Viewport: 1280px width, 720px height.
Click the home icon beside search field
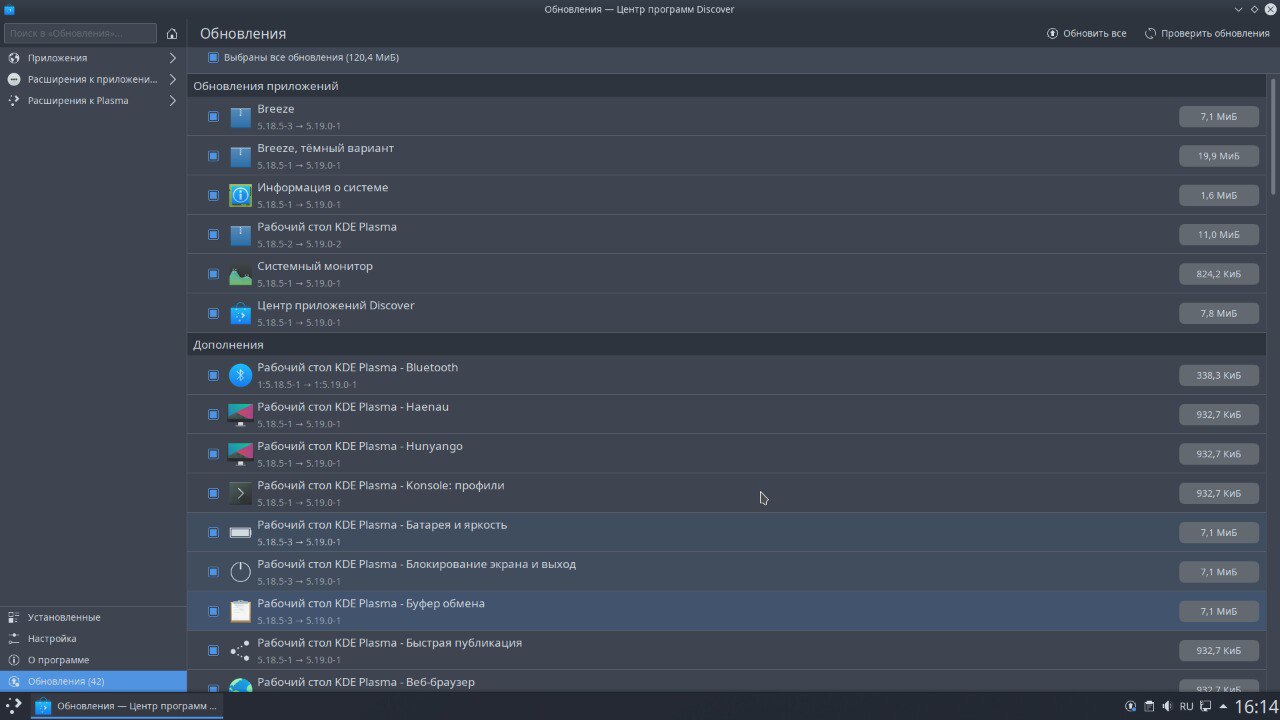[172, 33]
